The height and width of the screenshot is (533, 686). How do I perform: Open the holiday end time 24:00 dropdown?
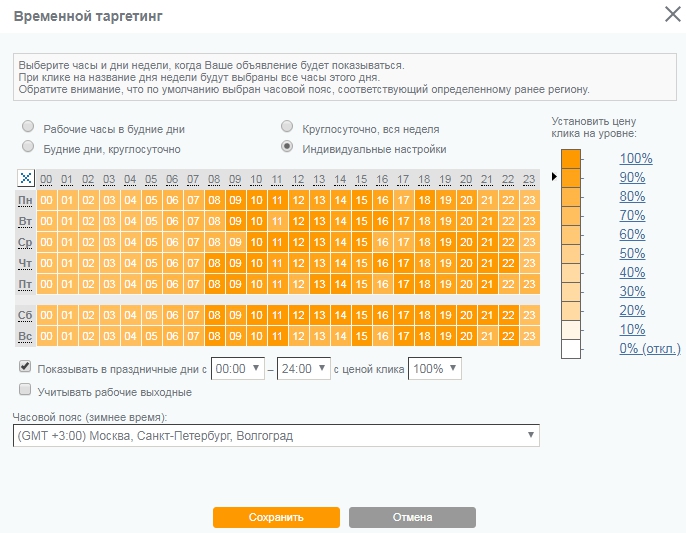tap(303, 369)
